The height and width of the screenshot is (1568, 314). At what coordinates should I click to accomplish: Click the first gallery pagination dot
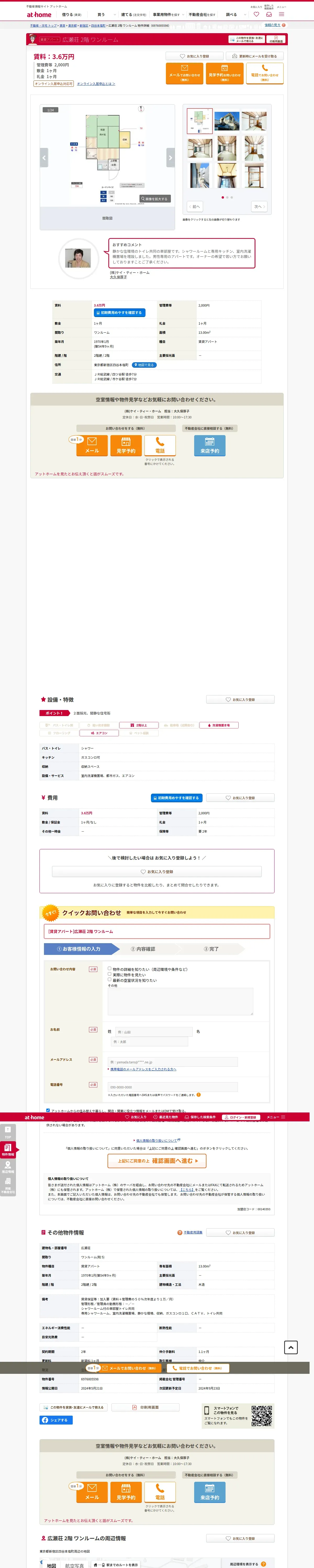222,197
